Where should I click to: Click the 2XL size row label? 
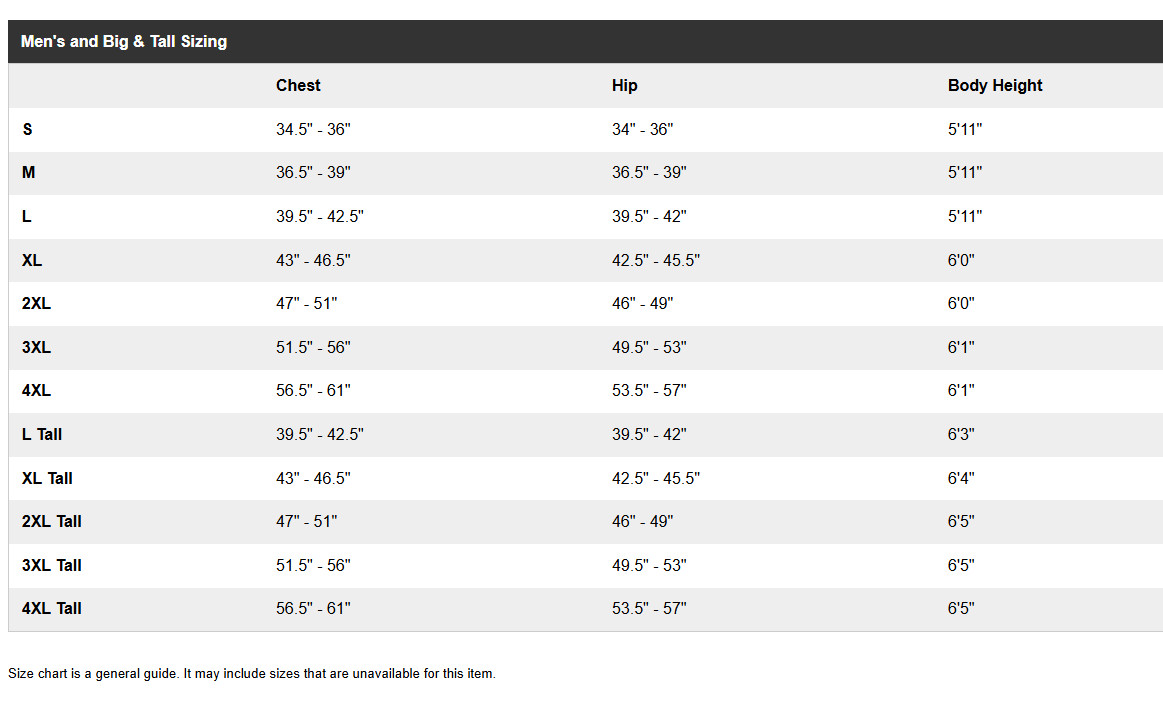point(36,304)
